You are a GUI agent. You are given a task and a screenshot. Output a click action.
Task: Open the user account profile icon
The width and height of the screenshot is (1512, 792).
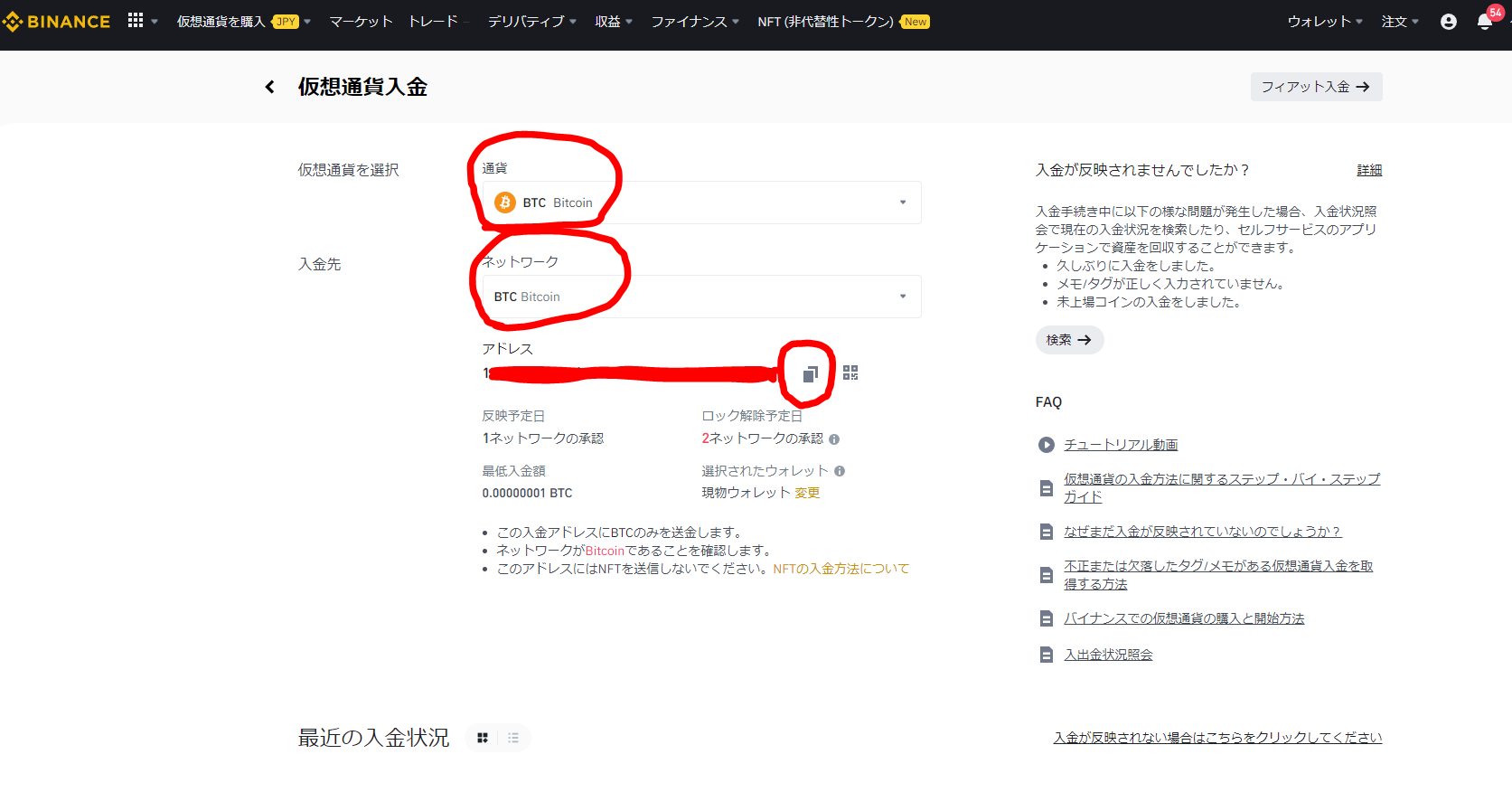pyautogui.click(x=1449, y=22)
